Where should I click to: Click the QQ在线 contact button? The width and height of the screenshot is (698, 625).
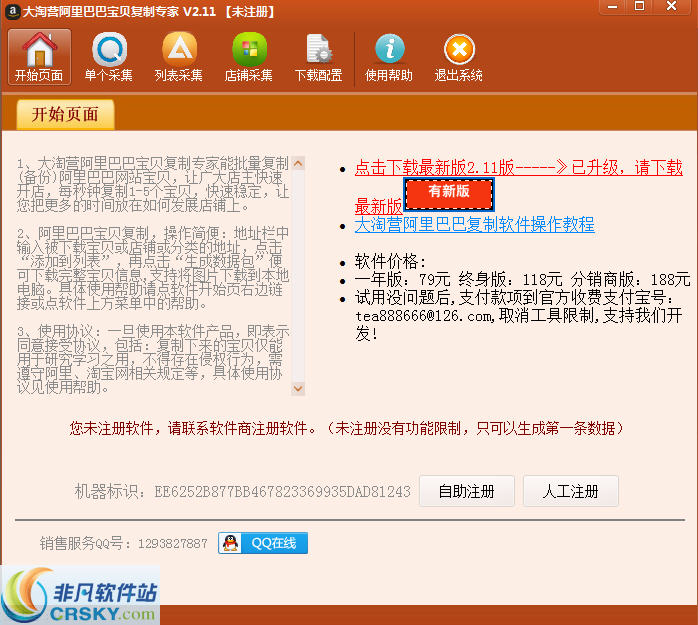pyautogui.click(x=263, y=543)
